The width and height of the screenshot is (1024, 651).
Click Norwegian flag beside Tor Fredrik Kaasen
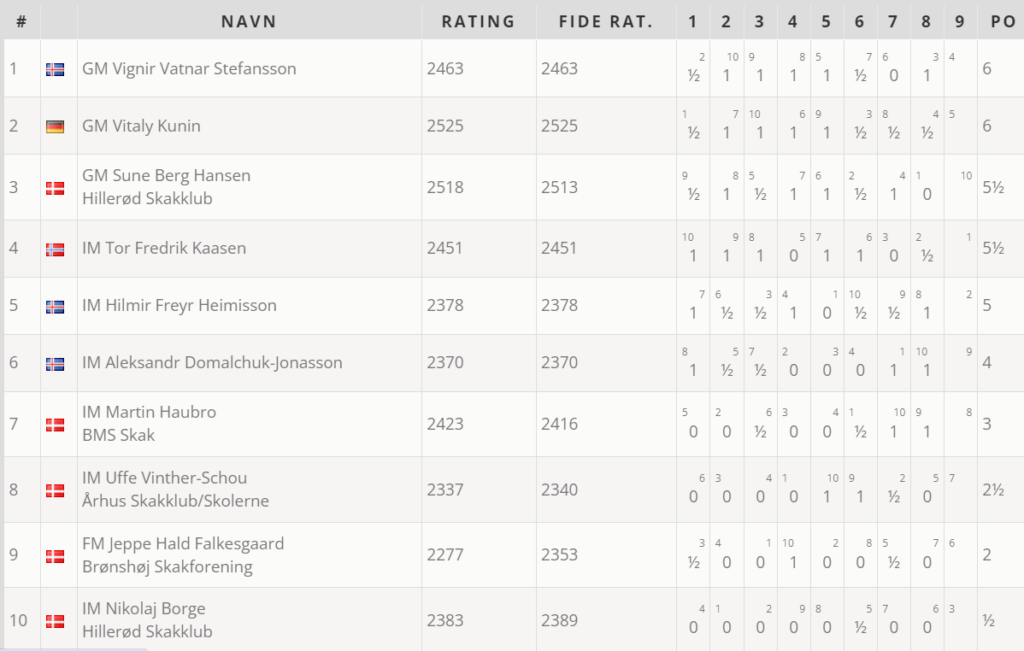coord(55,249)
